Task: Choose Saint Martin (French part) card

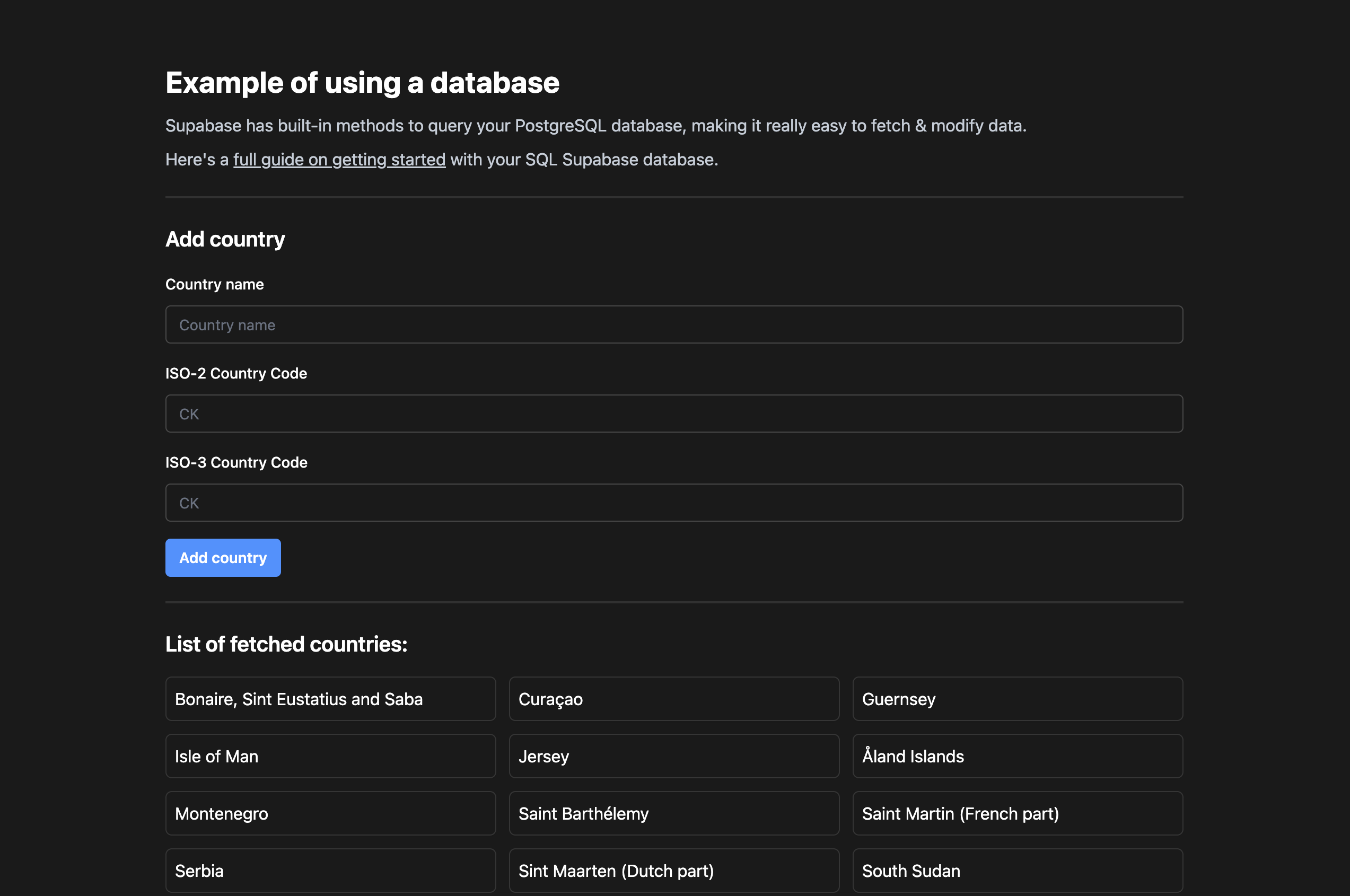Action: pos(1018,813)
